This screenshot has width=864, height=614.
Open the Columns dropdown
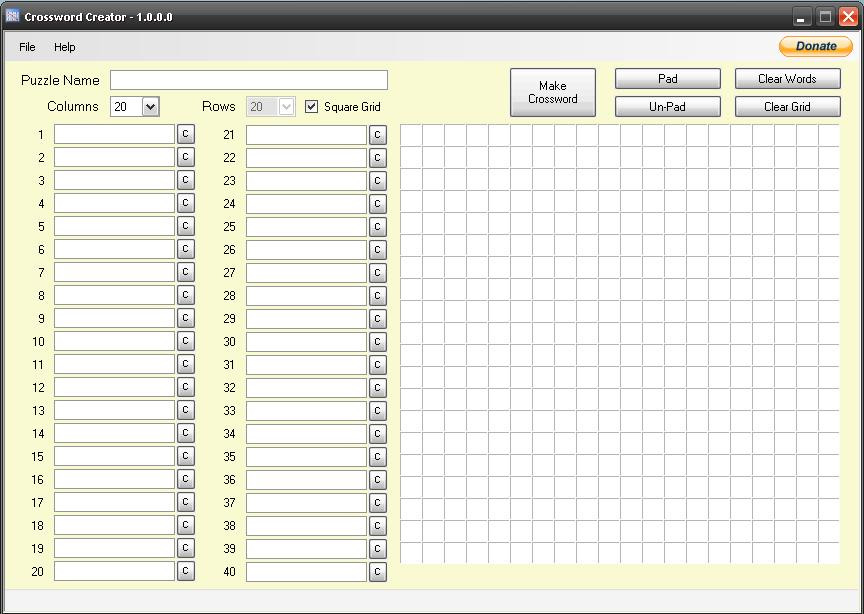(150, 106)
